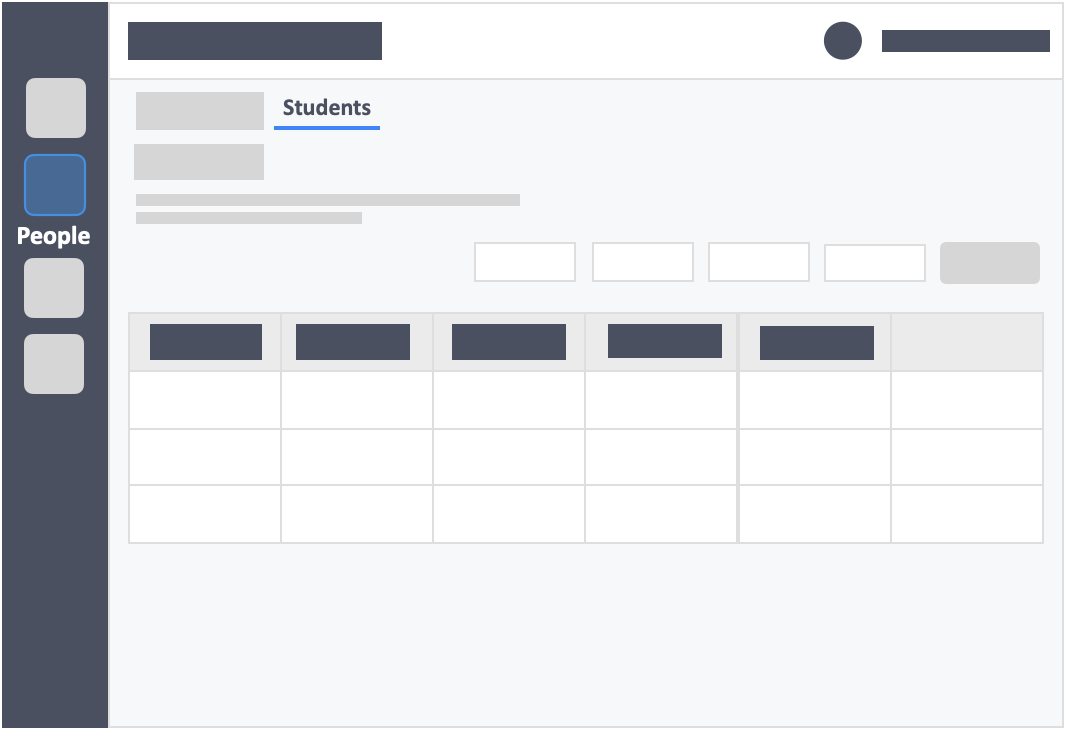
Task: Sort by the second table column header
Action: pos(353,342)
